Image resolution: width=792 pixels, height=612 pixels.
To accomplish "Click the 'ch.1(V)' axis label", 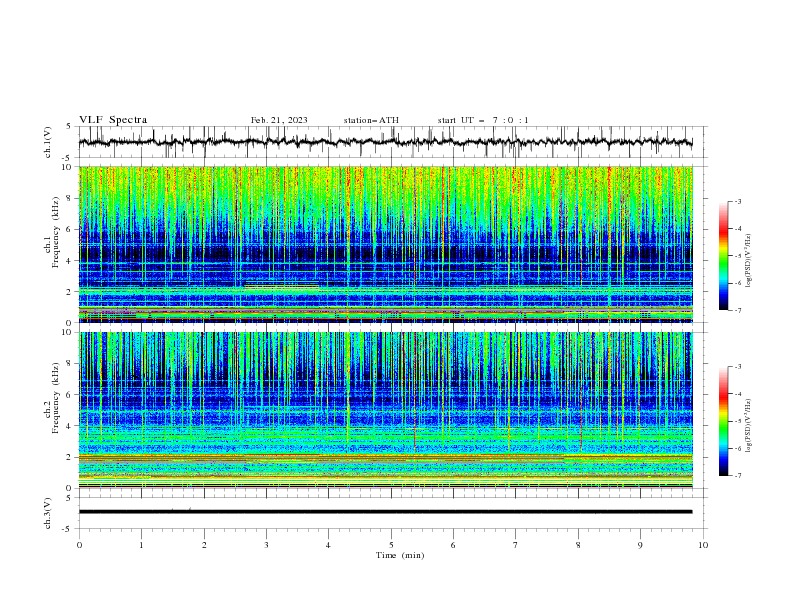I will (x=48, y=142).
